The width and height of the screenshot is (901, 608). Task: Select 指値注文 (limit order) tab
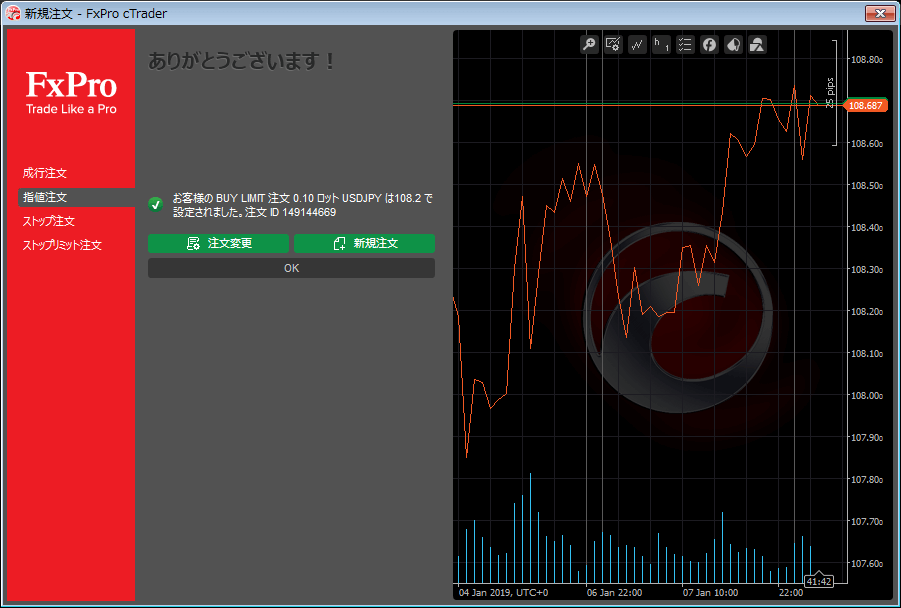tap(76, 197)
